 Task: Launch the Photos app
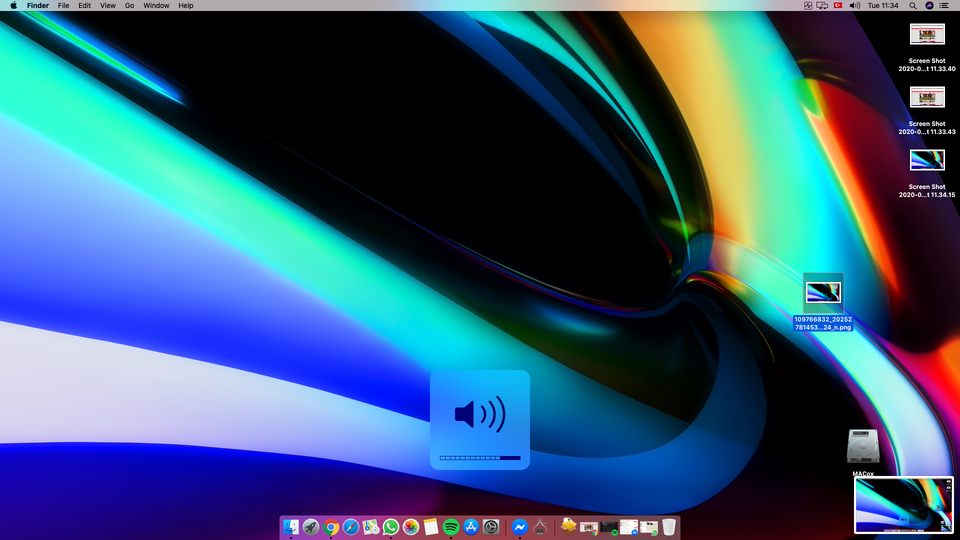coord(411,527)
